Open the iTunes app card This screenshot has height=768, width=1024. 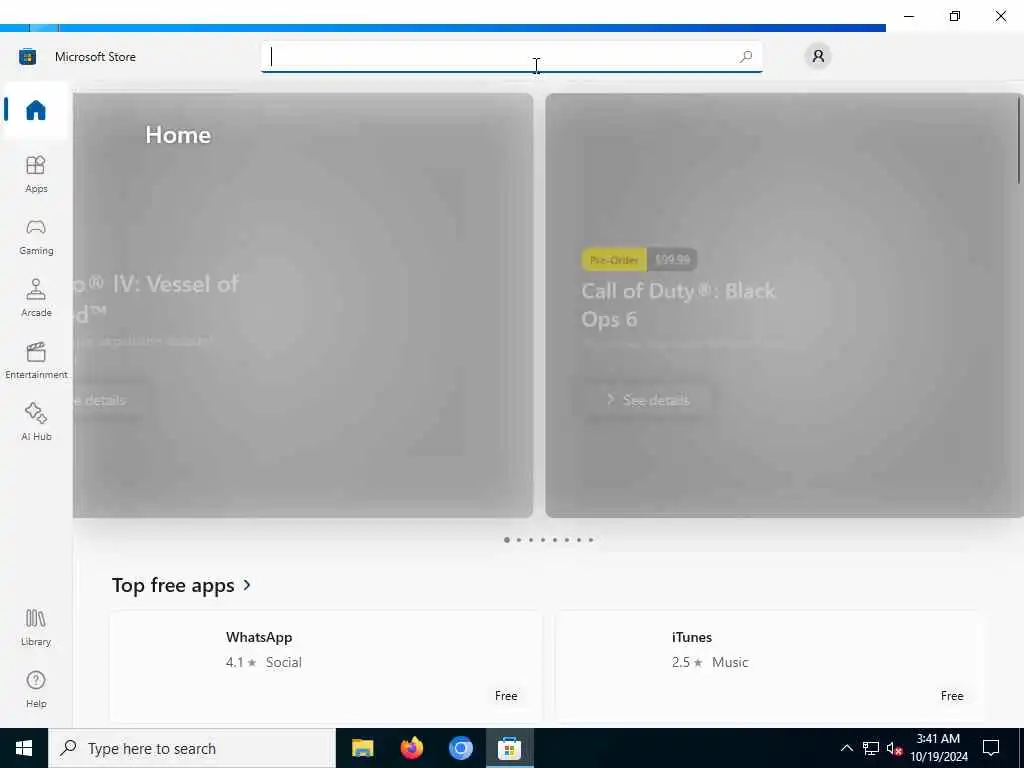(771, 666)
